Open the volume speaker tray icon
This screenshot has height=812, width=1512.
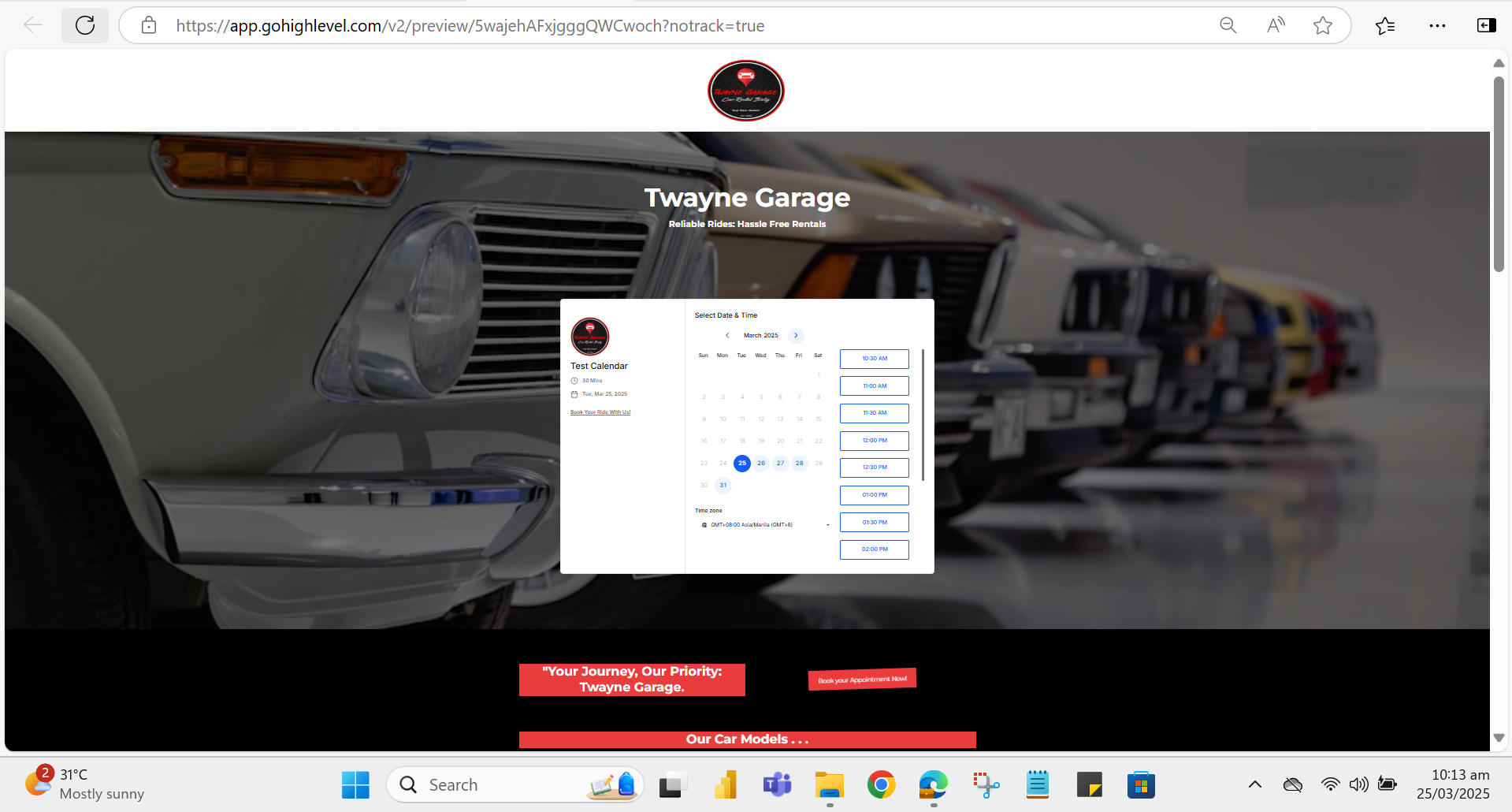click(x=1358, y=784)
